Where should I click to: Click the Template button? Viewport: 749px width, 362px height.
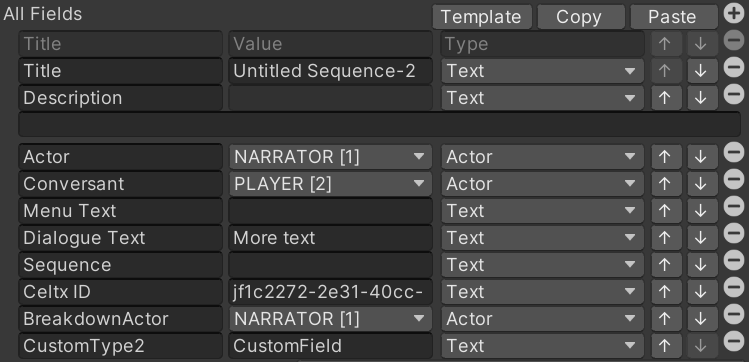[482, 17]
